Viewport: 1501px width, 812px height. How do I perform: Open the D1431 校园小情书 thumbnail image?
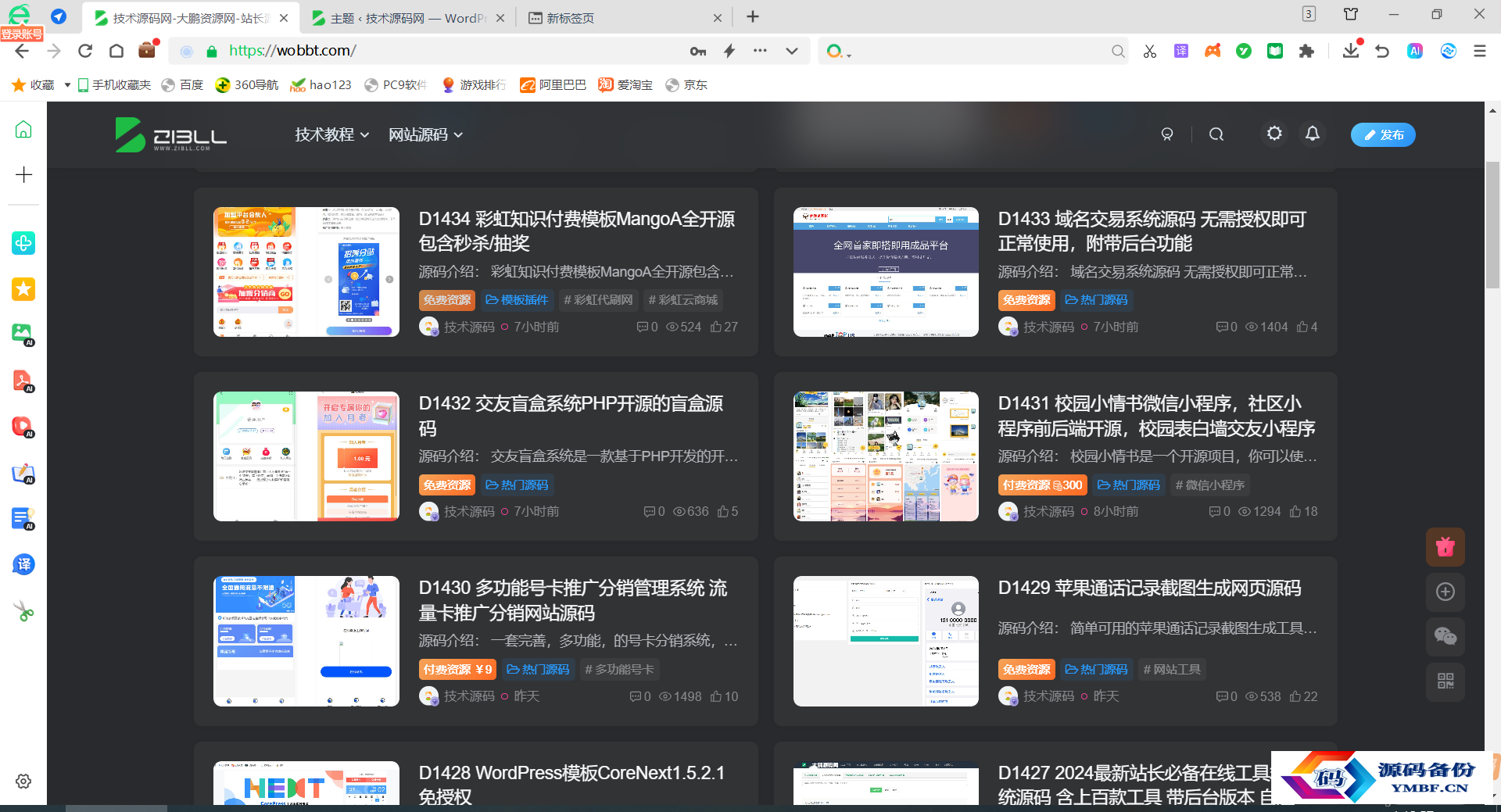pos(886,456)
